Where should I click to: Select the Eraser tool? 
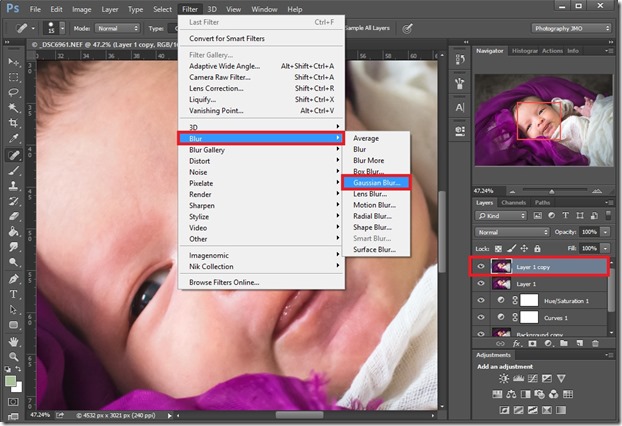coord(13,217)
